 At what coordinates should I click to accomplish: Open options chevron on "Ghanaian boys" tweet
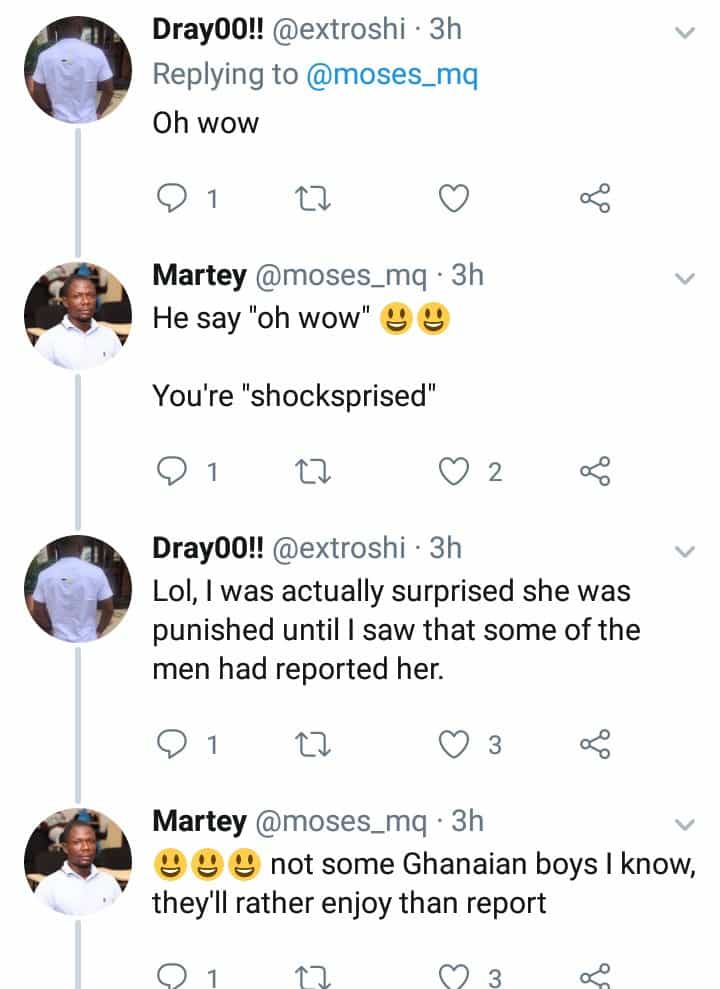pyautogui.click(x=685, y=824)
